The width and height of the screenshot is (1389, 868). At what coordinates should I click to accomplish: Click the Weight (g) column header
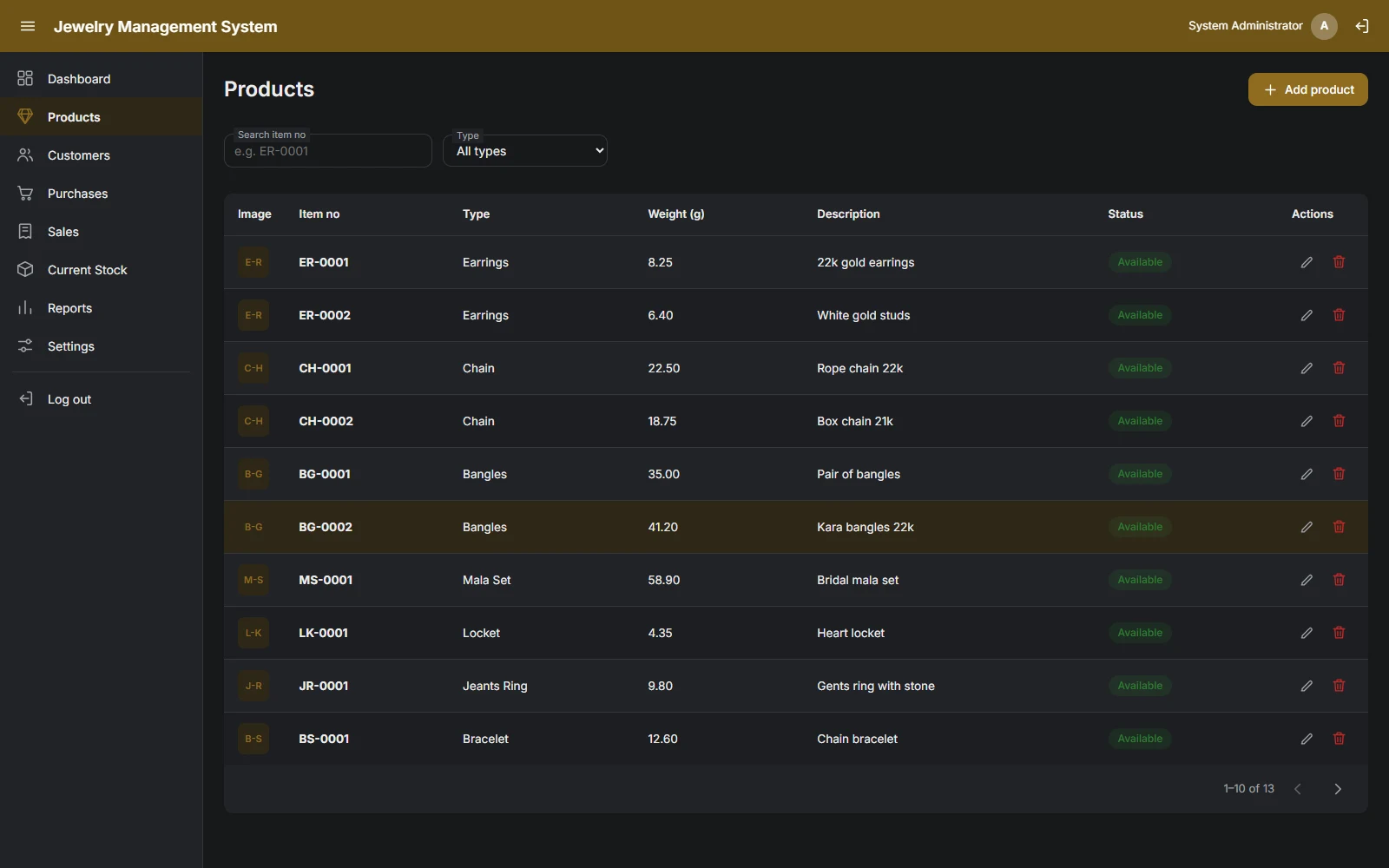click(675, 214)
